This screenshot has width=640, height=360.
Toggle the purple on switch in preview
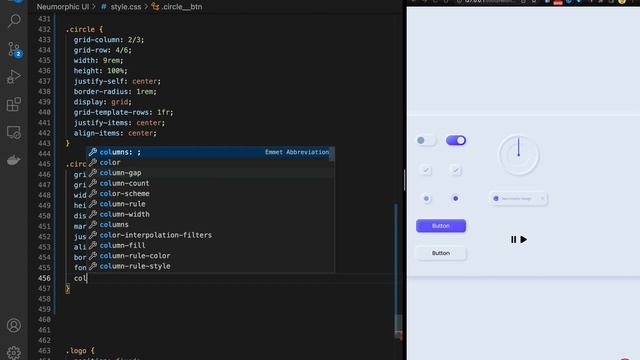coord(456,140)
